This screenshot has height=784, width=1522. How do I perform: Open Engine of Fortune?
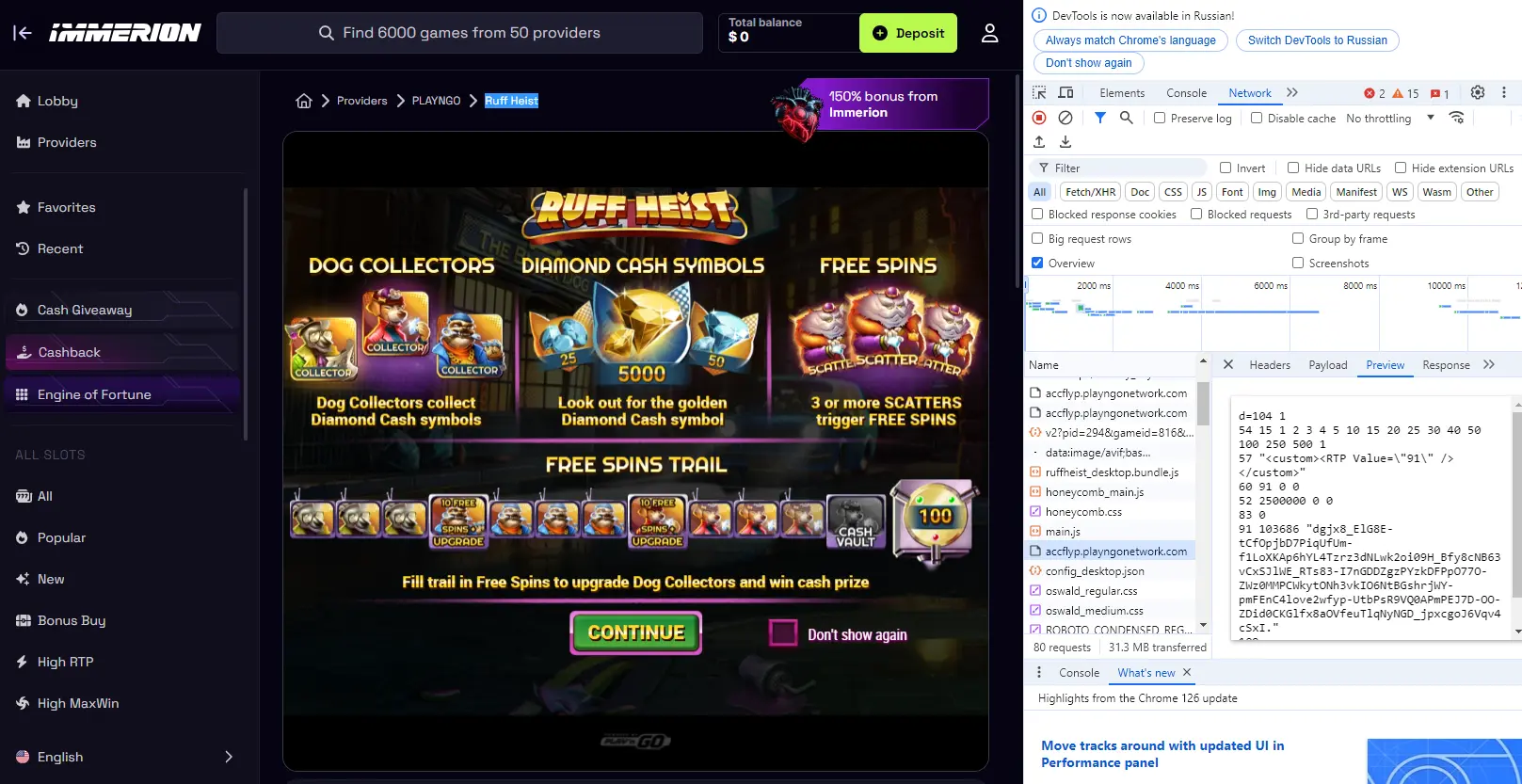122,394
